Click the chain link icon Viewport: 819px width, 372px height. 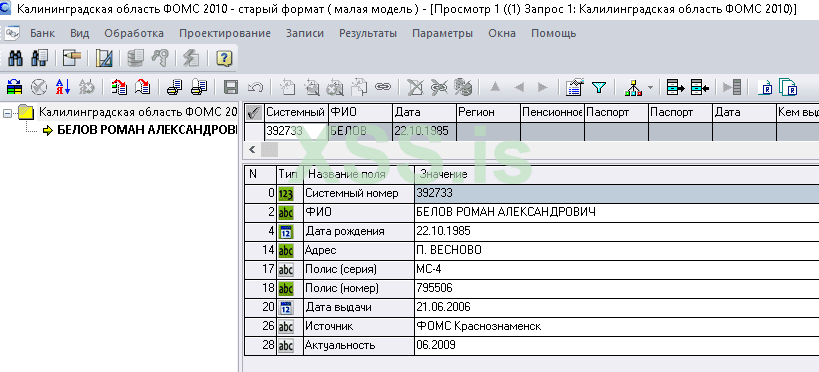point(383,86)
